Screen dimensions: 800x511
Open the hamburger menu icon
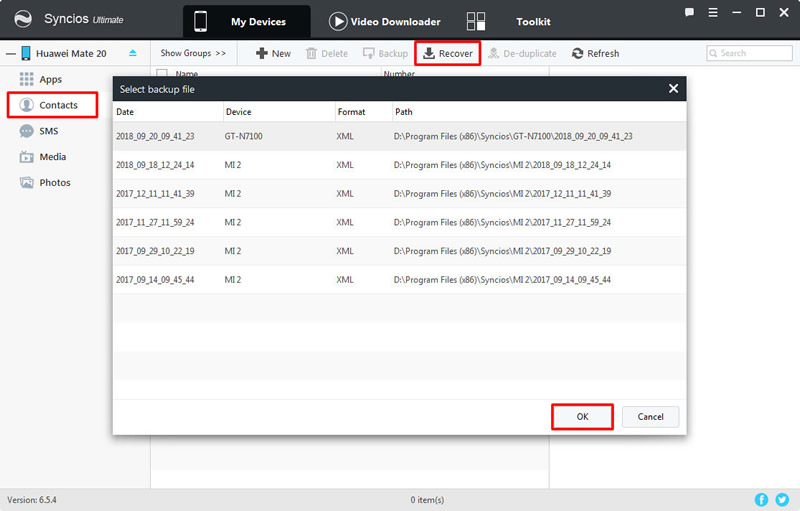pyautogui.click(x=713, y=12)
